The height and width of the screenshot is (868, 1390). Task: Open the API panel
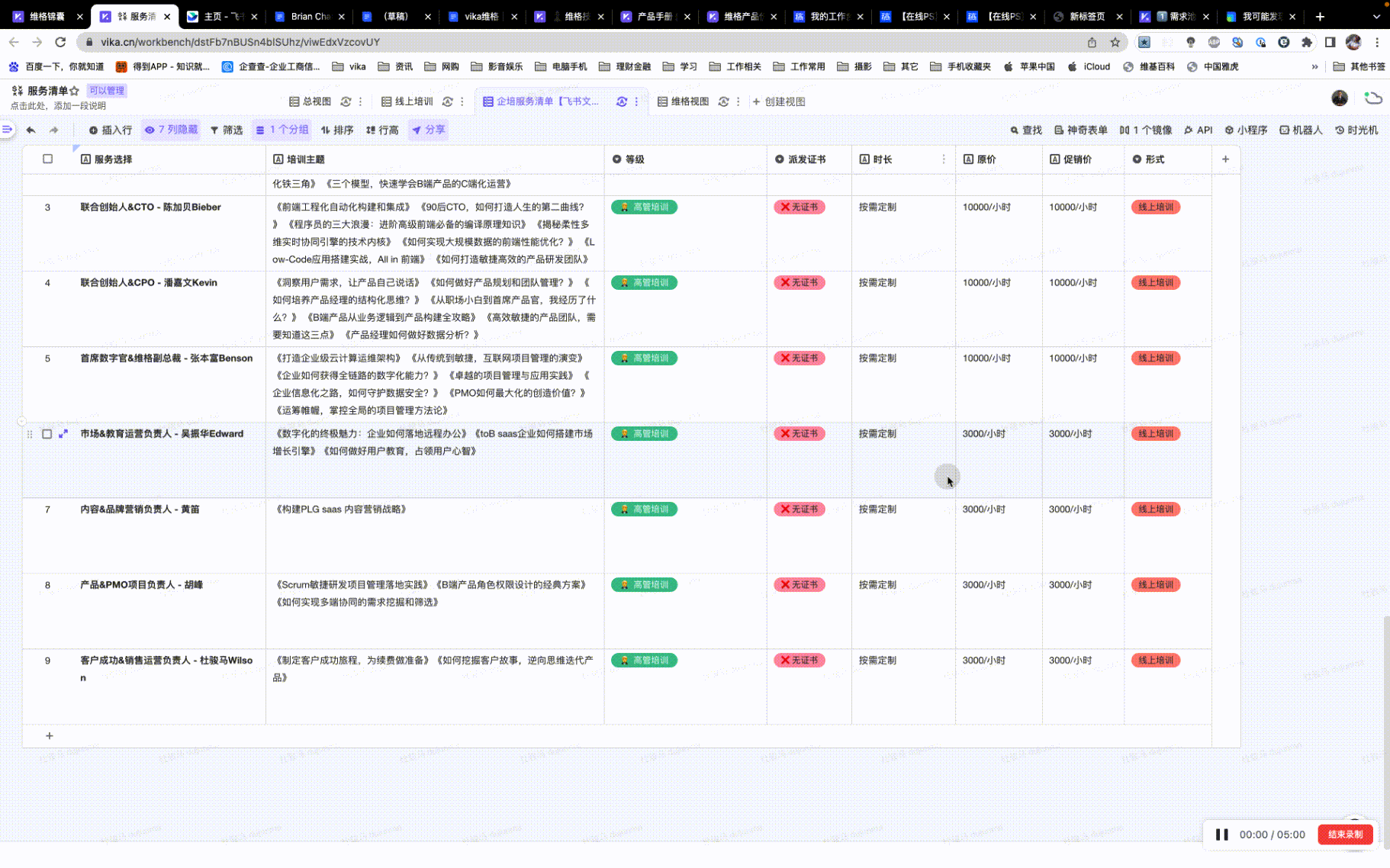(1198, 130)
